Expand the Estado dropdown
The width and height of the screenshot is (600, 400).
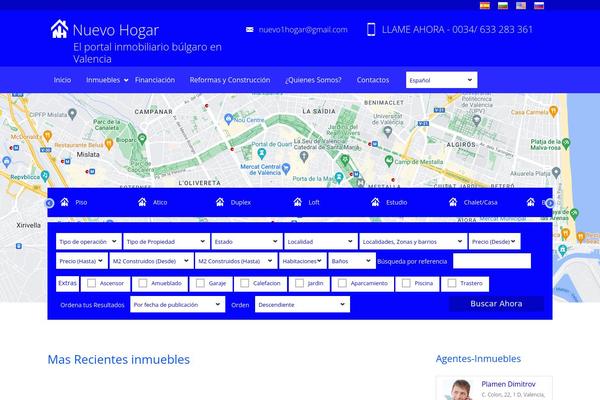(246, 242)
